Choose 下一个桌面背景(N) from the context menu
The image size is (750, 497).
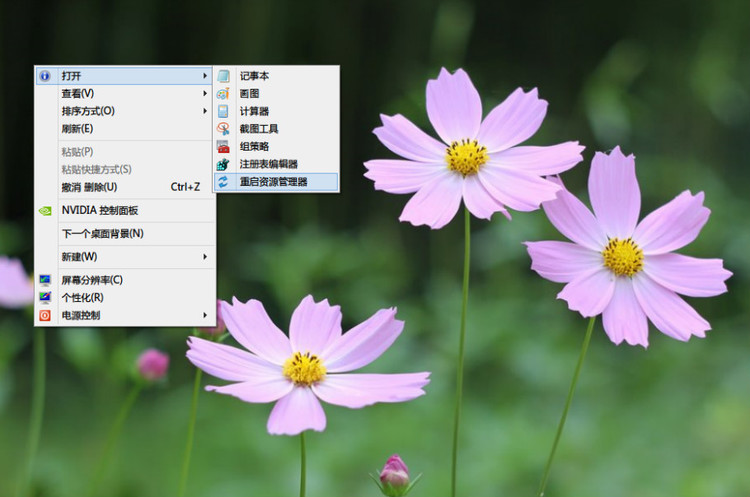coord(102,233)
